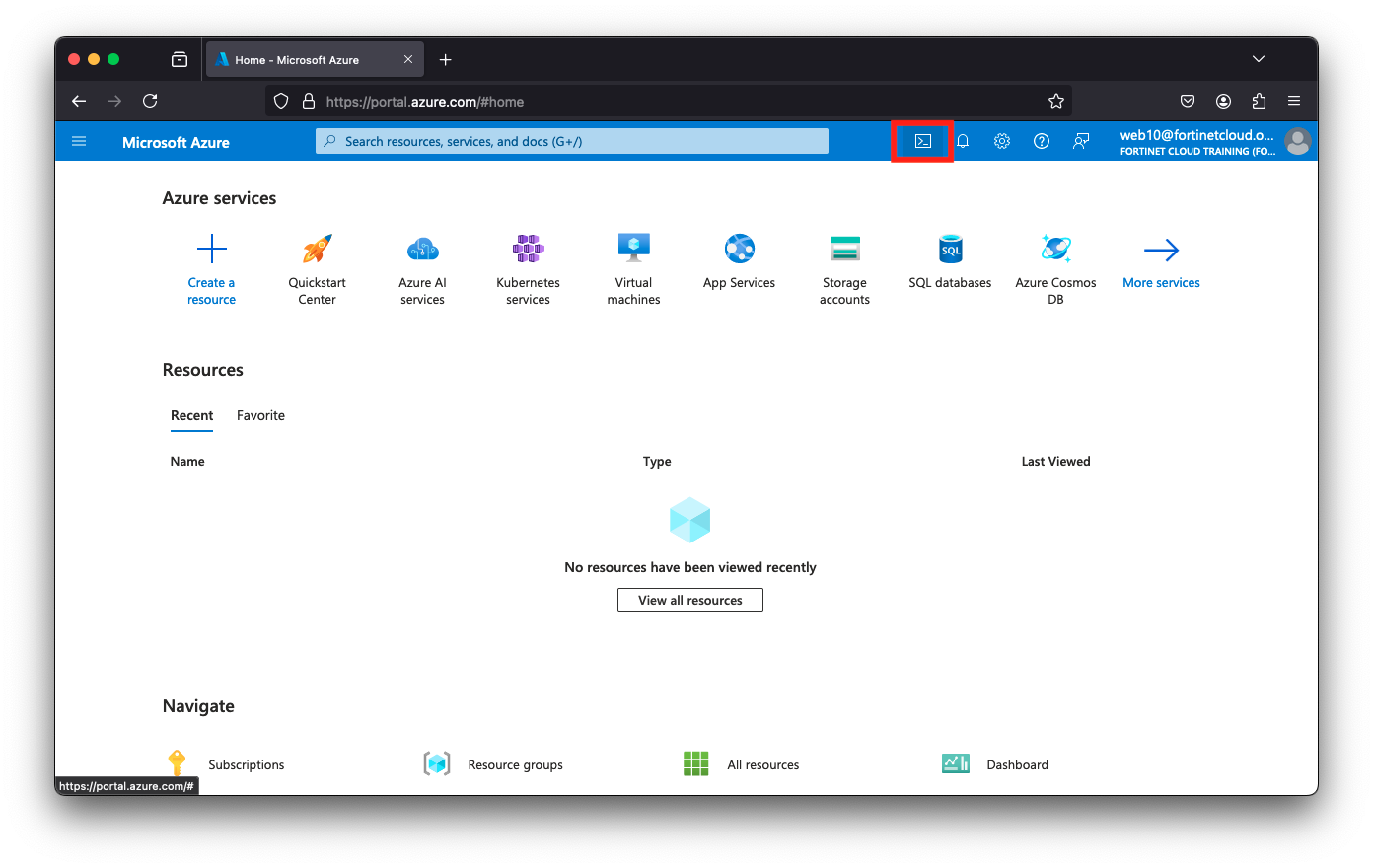Open portal settings gear

1002,141
